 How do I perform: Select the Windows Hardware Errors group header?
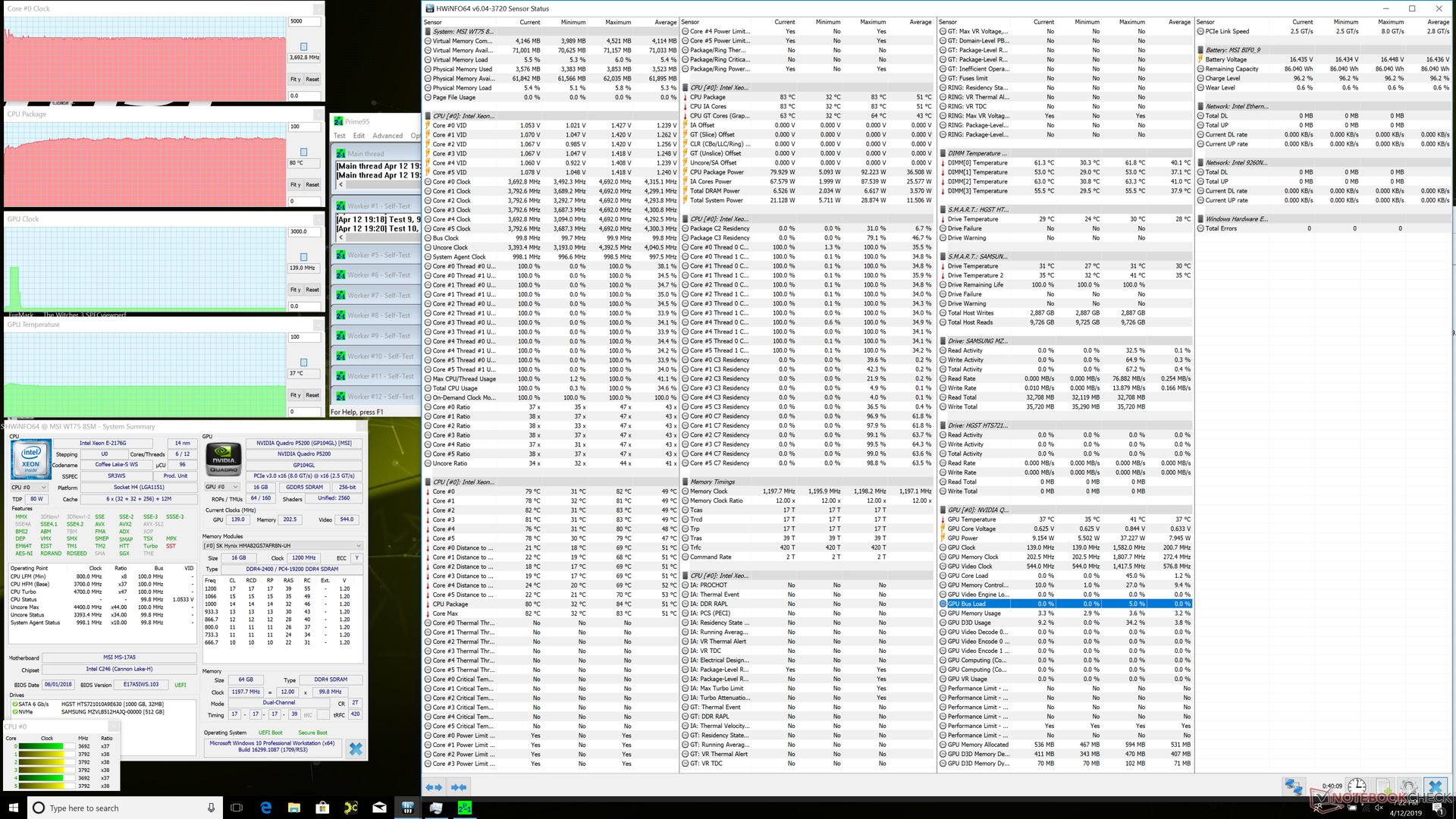[1323, 219]
